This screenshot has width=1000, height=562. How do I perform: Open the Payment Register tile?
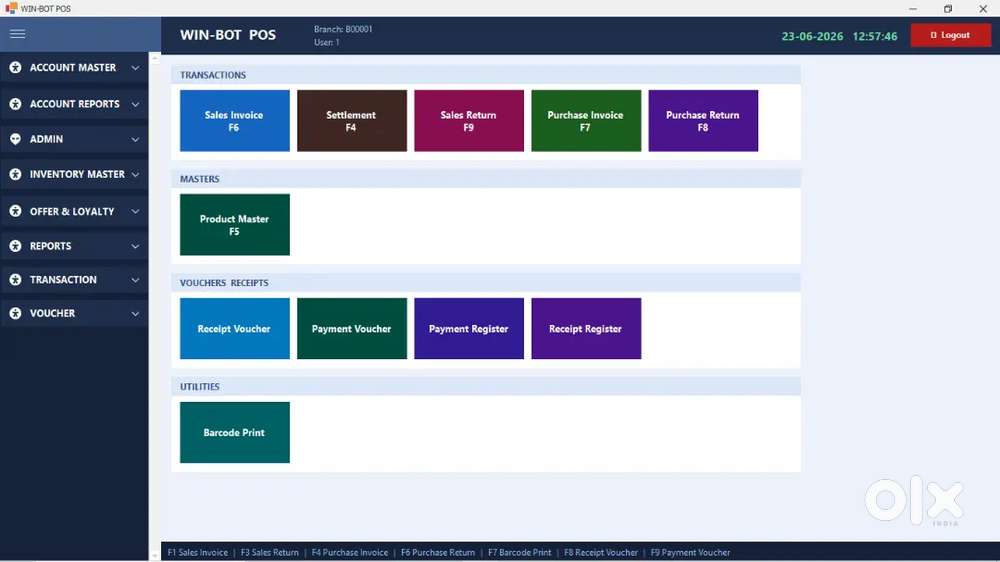tap(469, 329)
